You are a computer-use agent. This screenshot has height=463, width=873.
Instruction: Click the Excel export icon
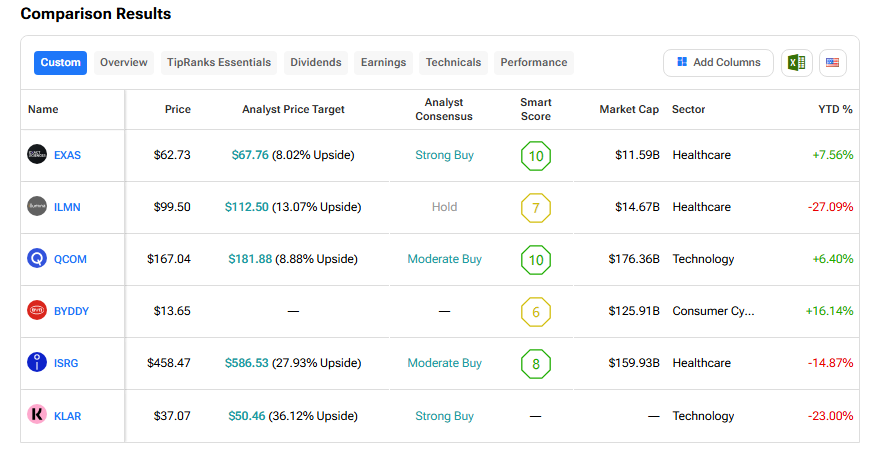pos(796,63)
